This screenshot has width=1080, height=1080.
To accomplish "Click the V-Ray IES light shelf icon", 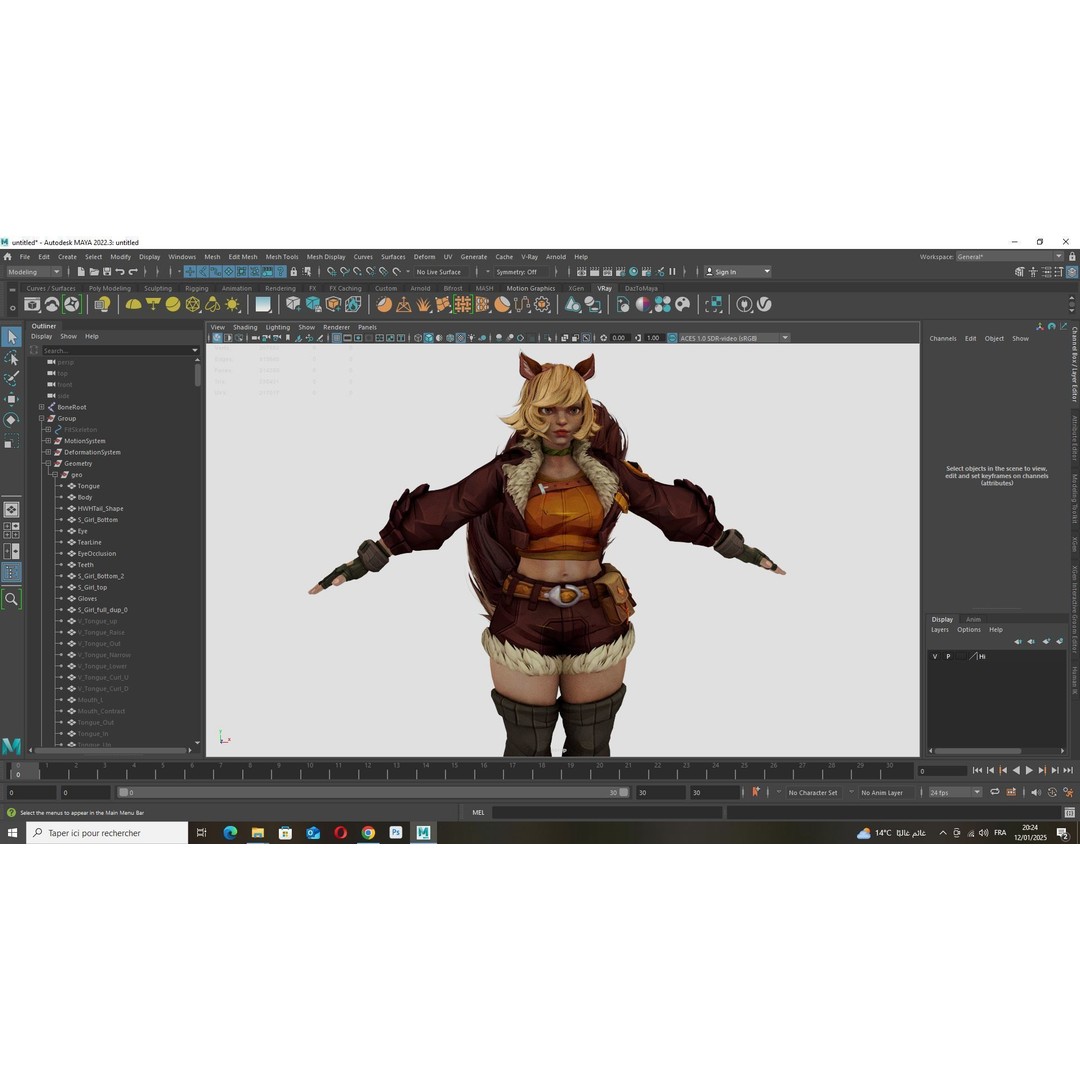I will click(x=213, y=304).
